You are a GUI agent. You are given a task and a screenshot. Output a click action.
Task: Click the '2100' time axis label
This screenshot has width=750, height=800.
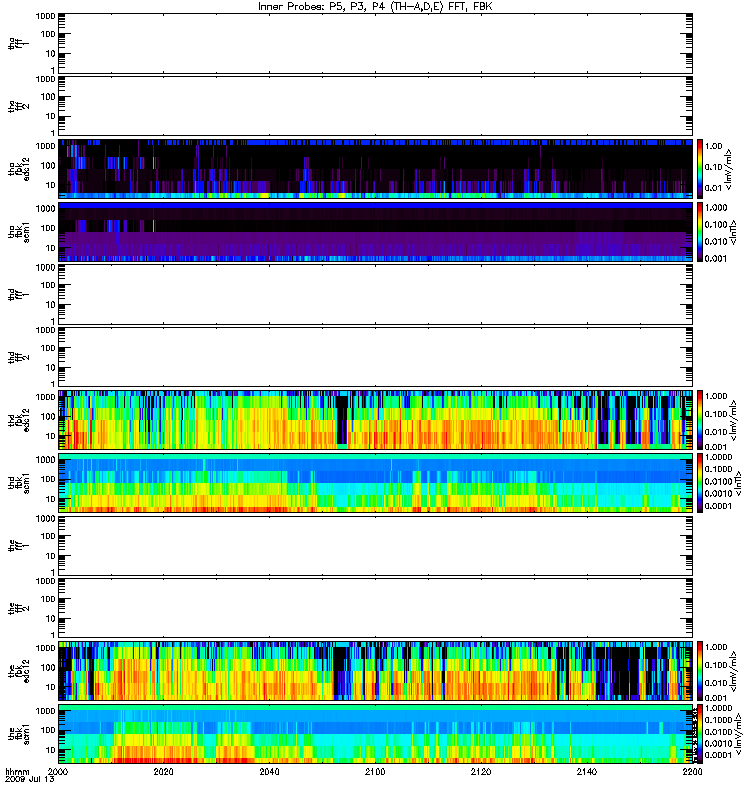tap(375, 771)
